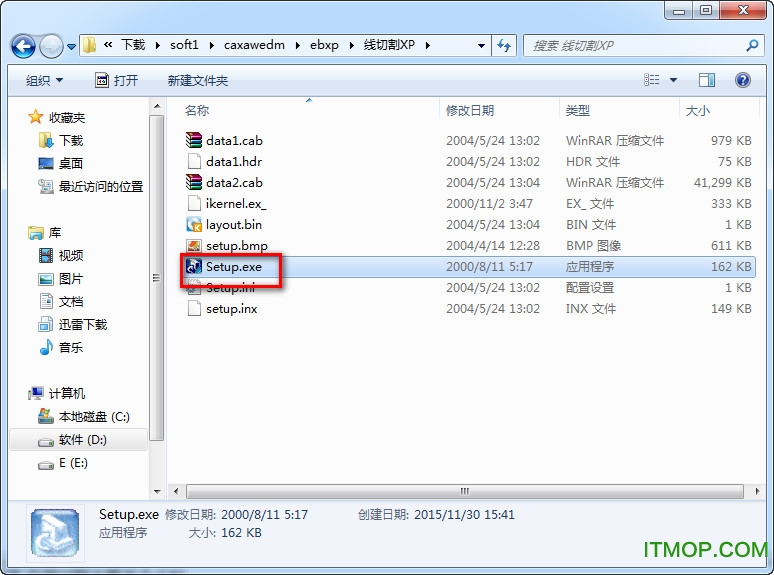Screen dimensions: 774x575
Task: Click the horizontal scrollbar thumb in file list
Action: [x=464, y=491]
